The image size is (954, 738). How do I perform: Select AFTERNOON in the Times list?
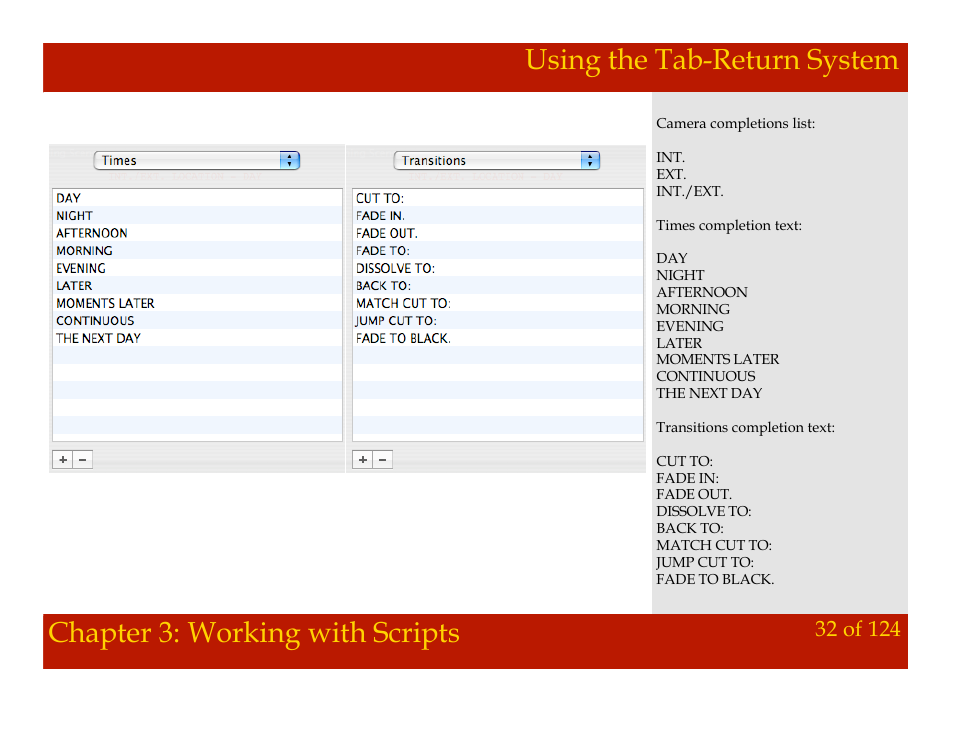coord(197,234)
